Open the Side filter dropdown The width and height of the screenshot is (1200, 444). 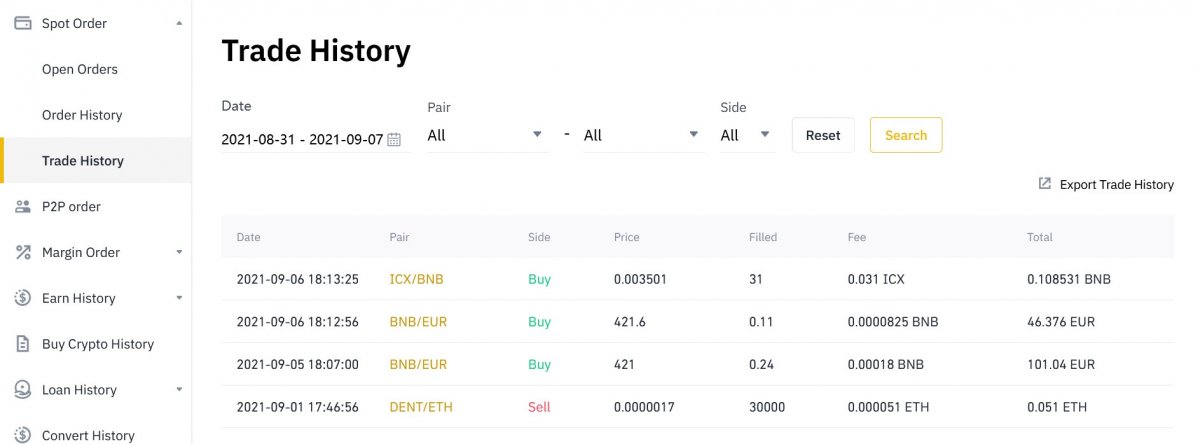point(746,135)
